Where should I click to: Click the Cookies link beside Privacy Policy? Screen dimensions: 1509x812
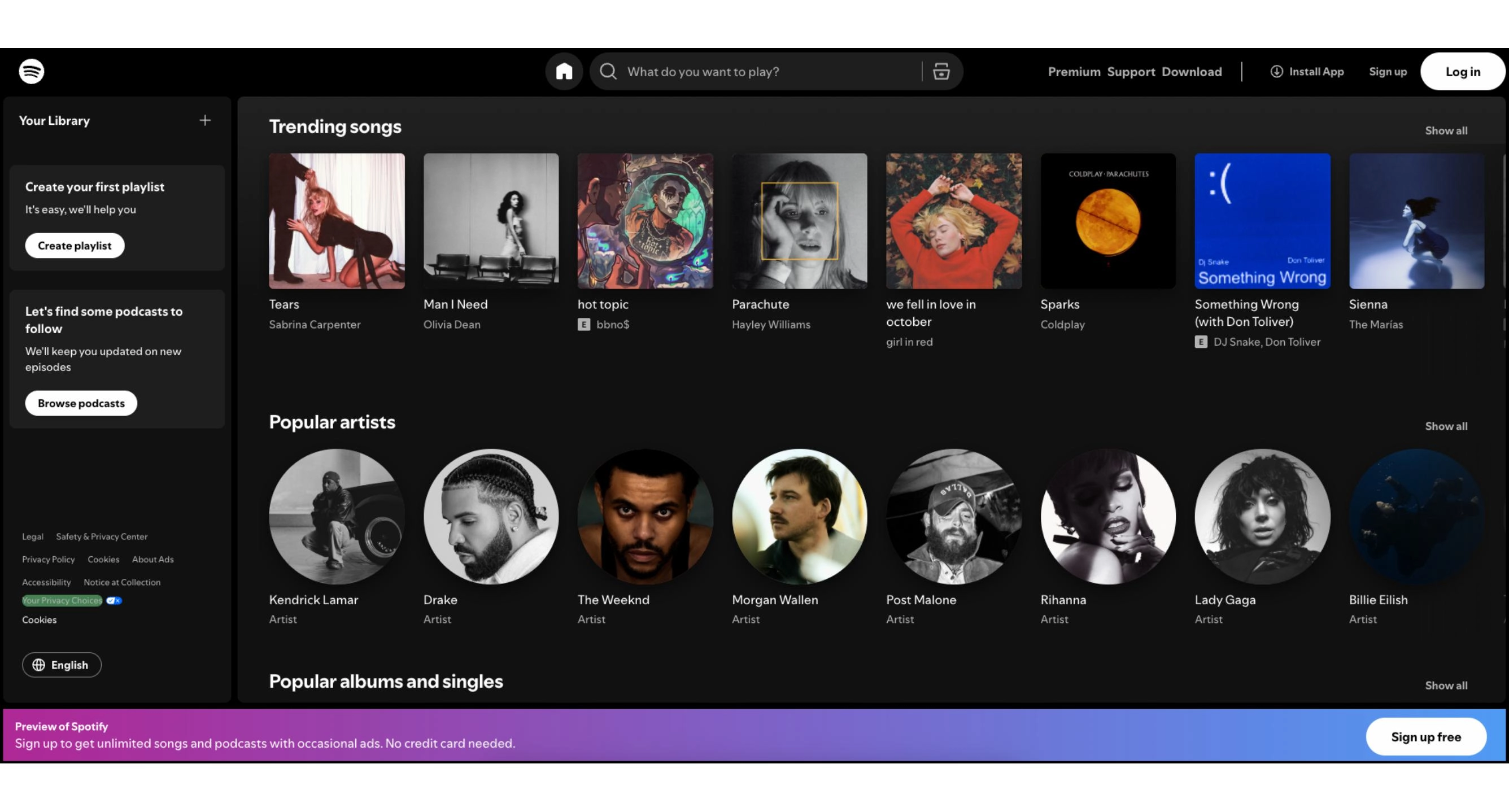pyautogui.click(x=104, y=560)
